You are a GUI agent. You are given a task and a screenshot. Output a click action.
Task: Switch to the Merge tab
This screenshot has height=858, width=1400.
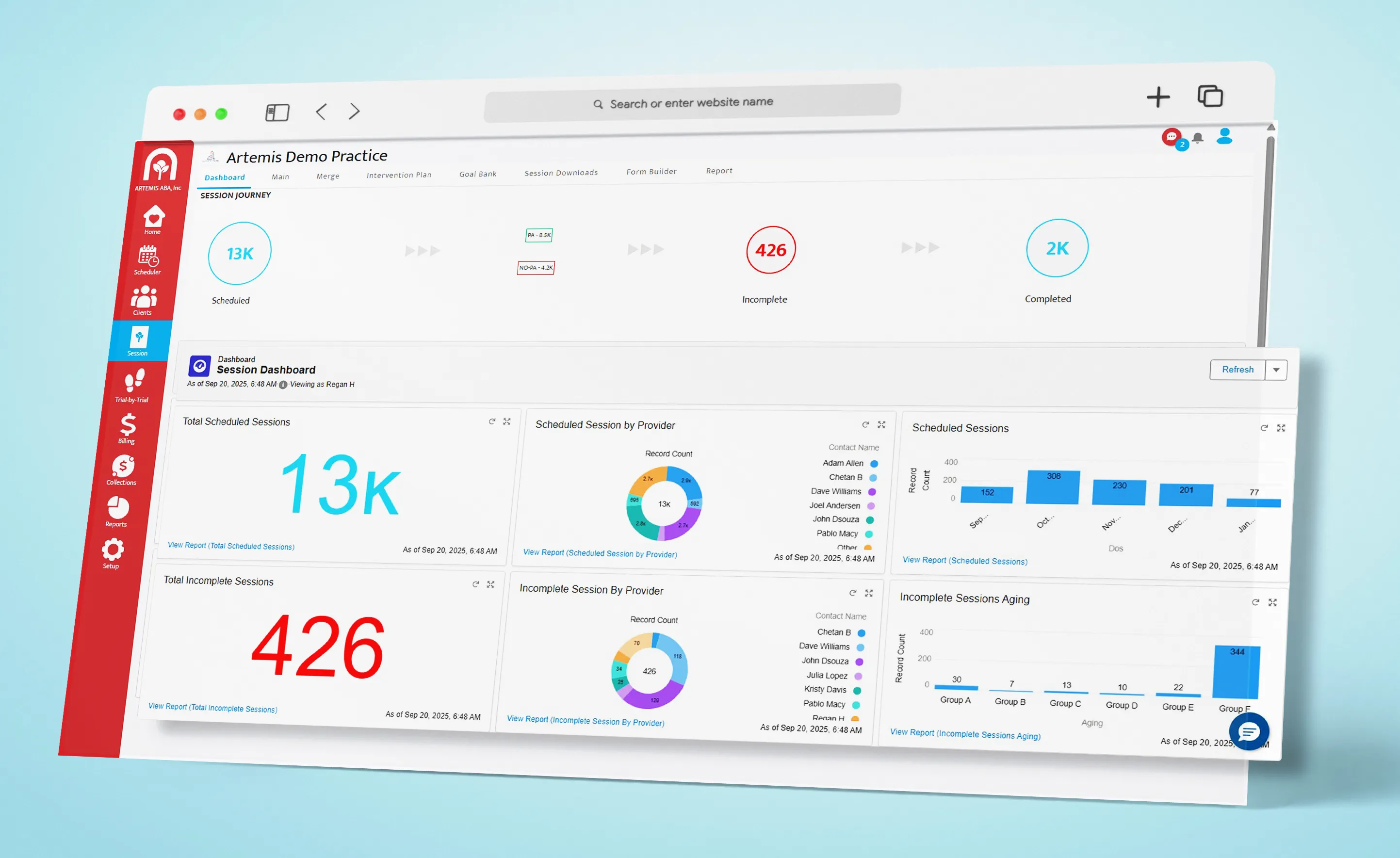coord(328,176)
